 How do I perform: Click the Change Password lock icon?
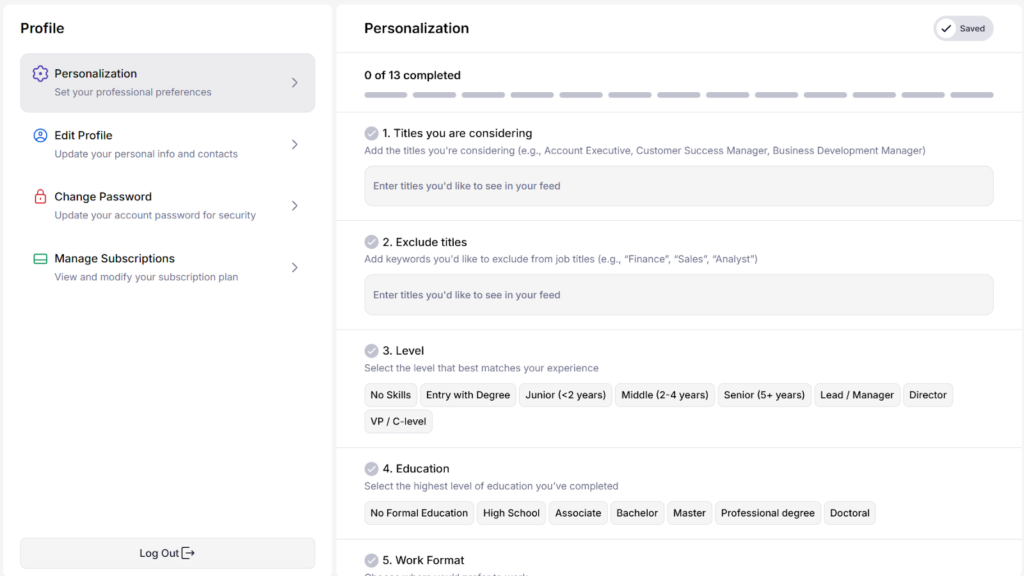(40, 197)
